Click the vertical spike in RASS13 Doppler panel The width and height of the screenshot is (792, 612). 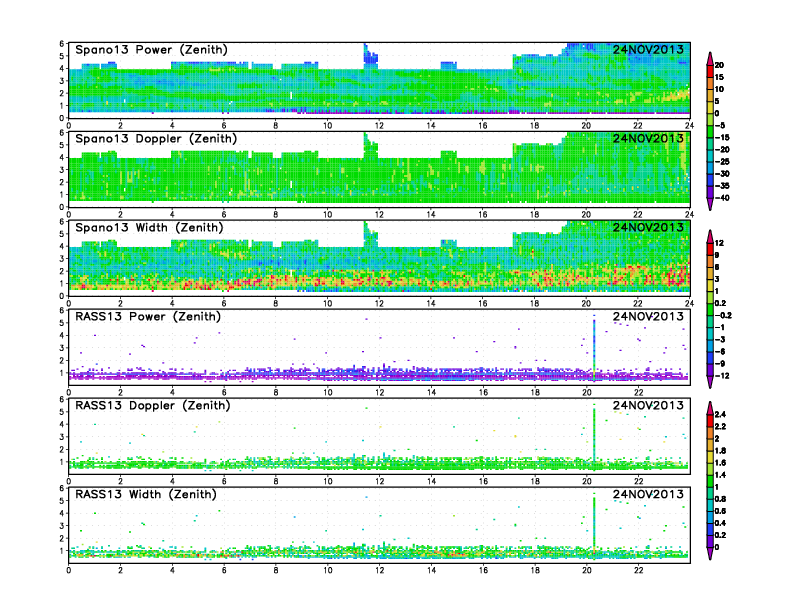[594, 437]
